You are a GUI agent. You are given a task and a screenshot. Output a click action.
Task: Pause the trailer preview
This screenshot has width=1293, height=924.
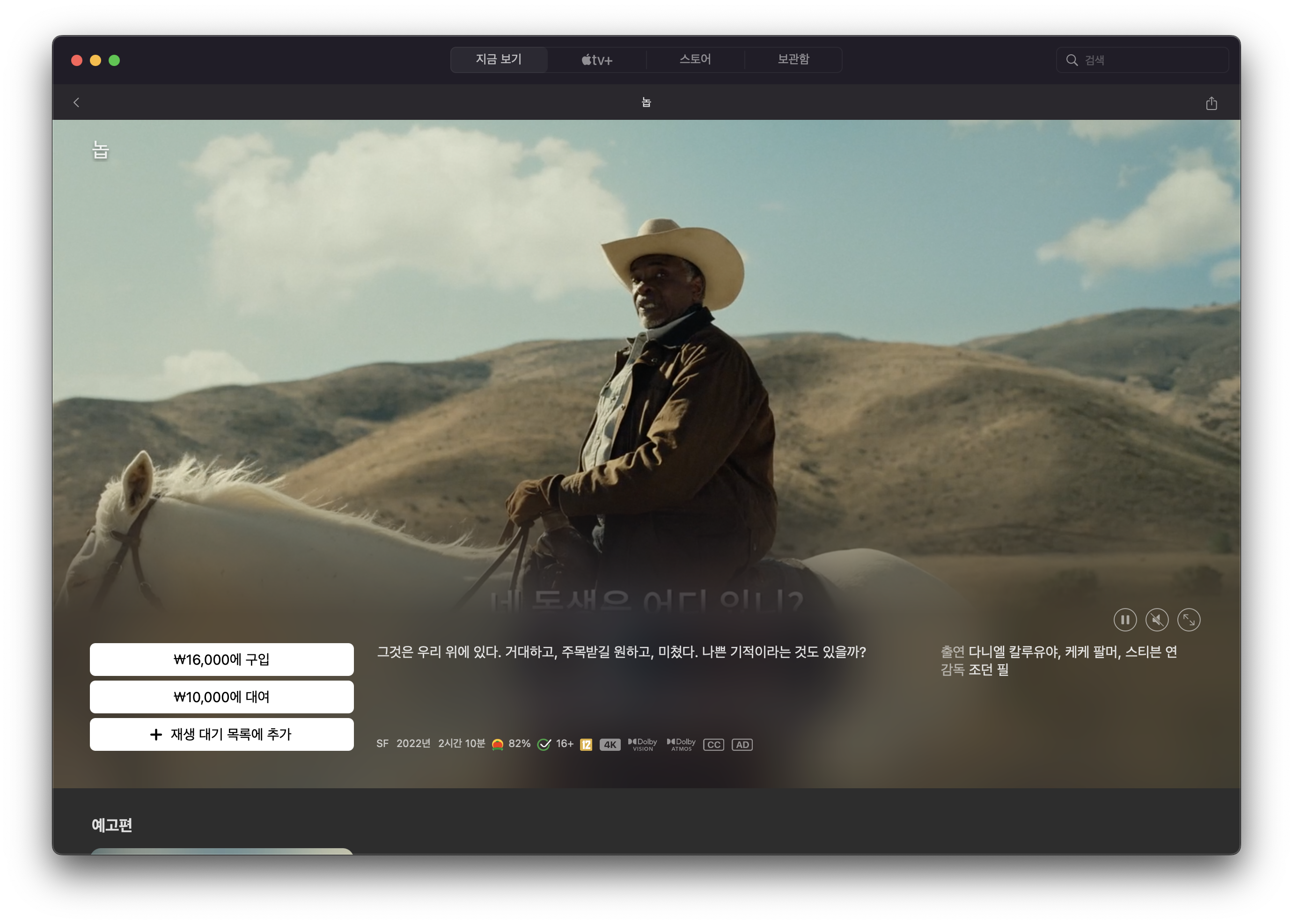[1124, 620]
